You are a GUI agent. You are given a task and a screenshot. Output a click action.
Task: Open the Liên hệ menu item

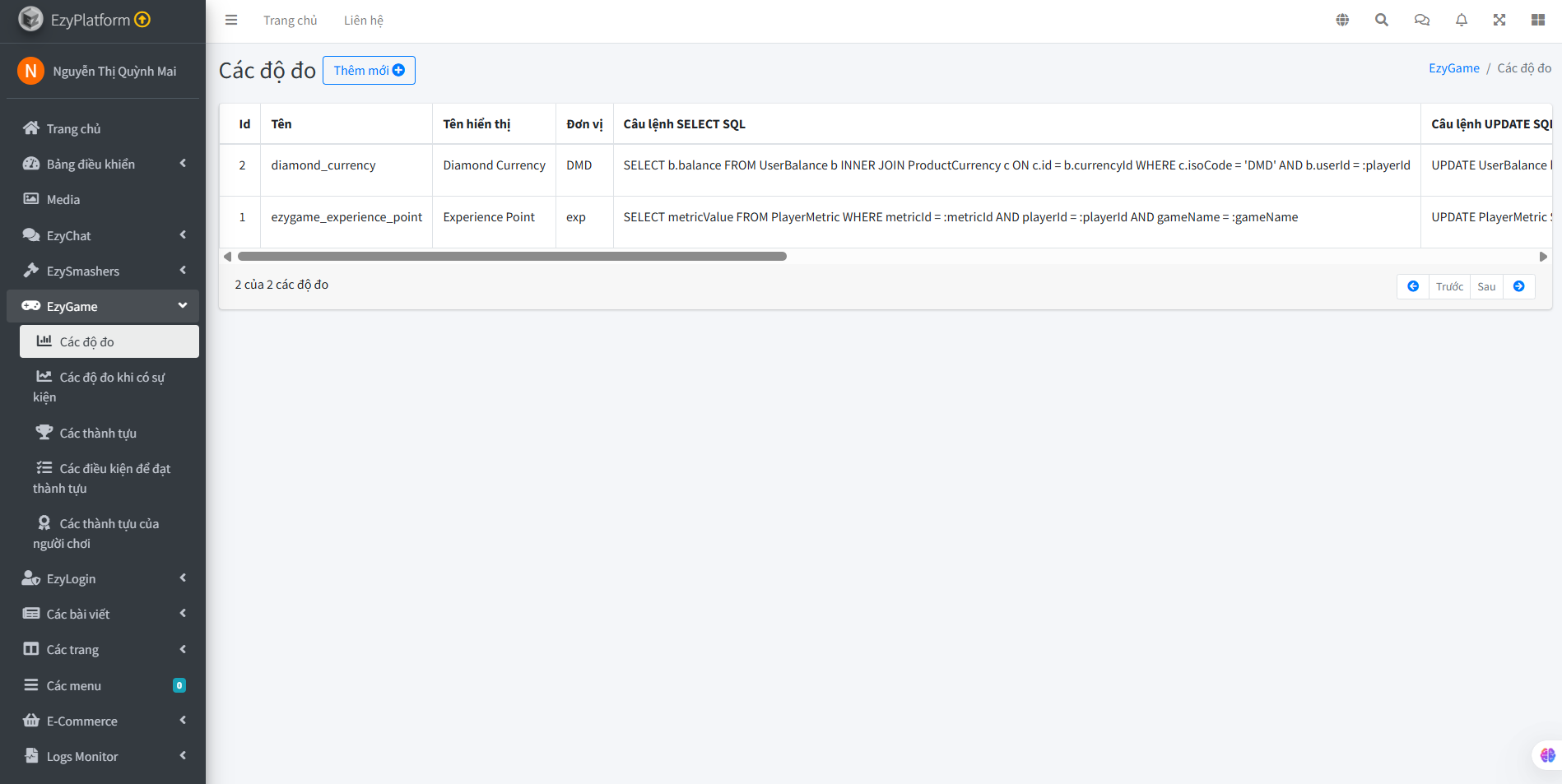[363, 20]
